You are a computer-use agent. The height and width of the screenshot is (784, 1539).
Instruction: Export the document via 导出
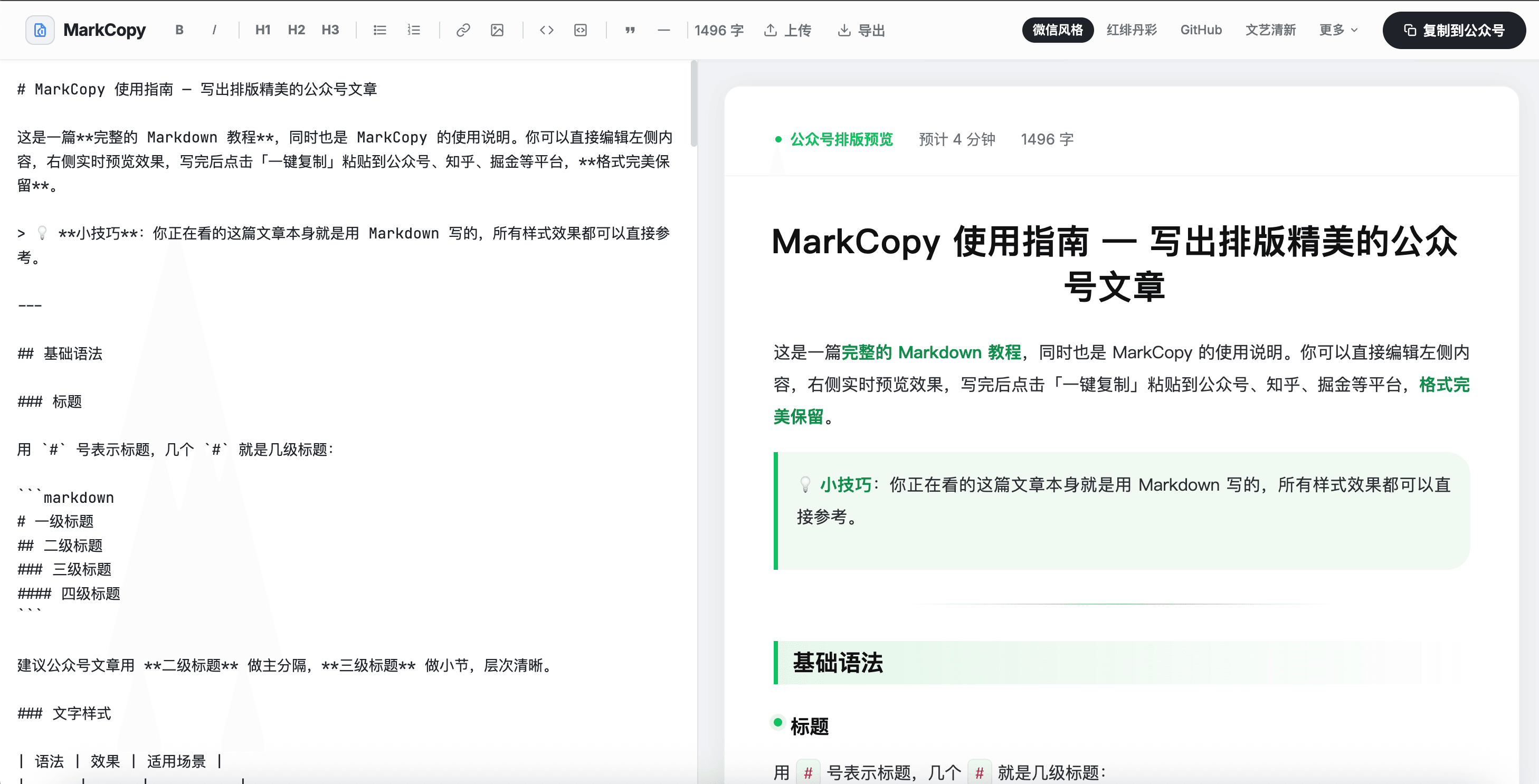pyautogui.click(x=860, y=30)
